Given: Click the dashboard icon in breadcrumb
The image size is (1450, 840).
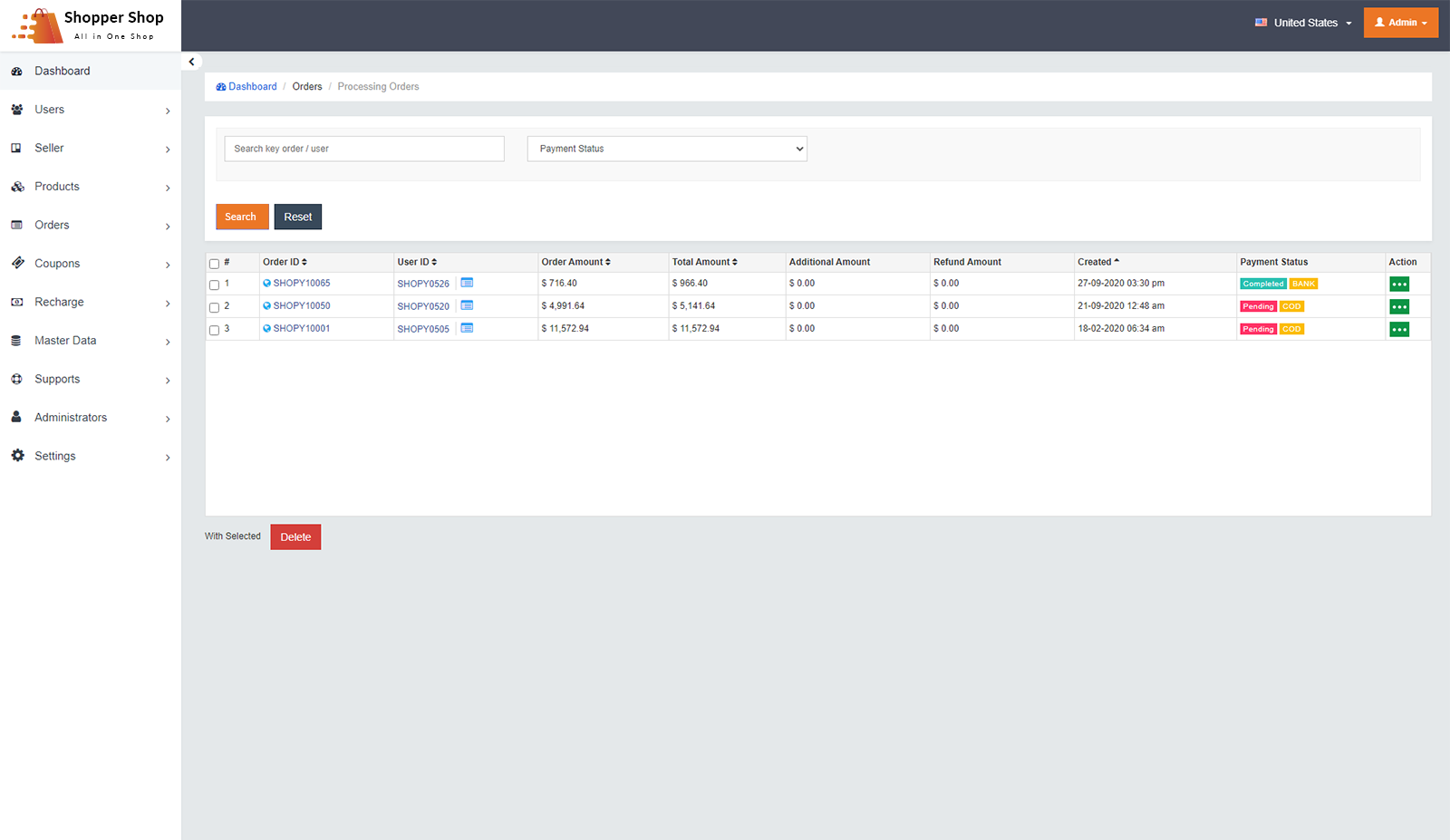Looking at the screenshot, I should 221,87.
